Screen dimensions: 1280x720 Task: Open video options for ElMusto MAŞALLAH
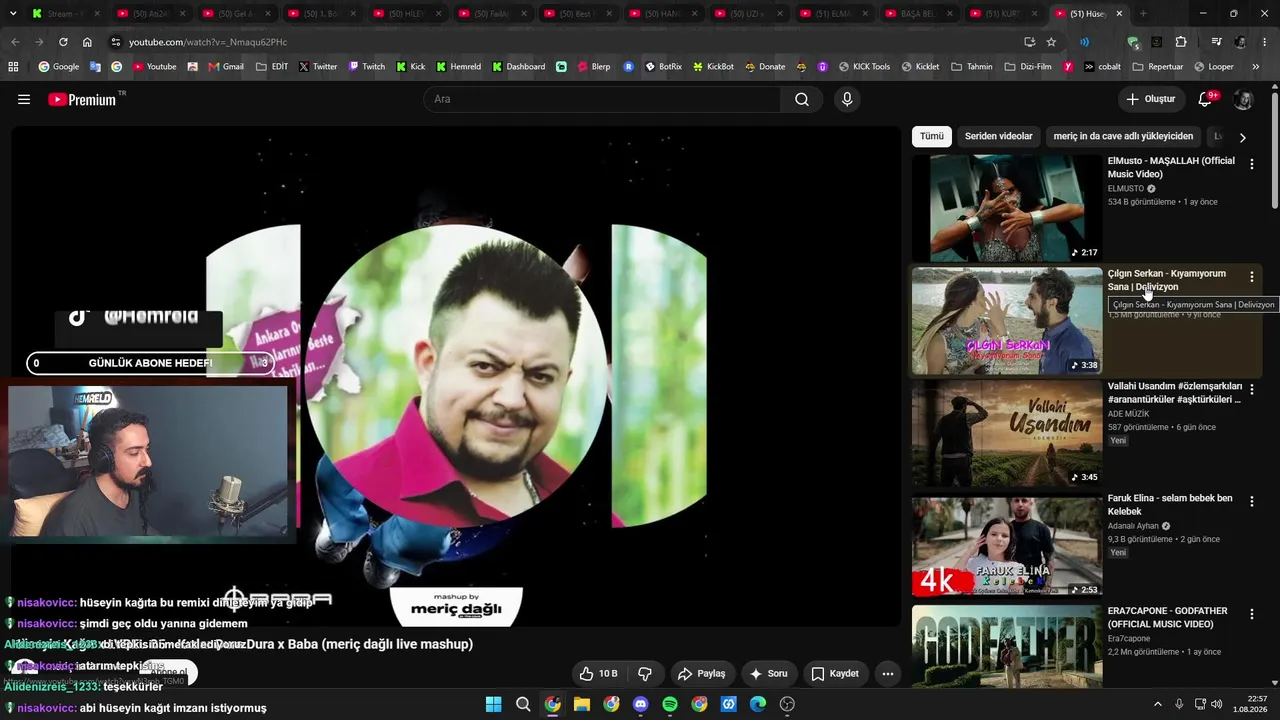point(1251,164)
